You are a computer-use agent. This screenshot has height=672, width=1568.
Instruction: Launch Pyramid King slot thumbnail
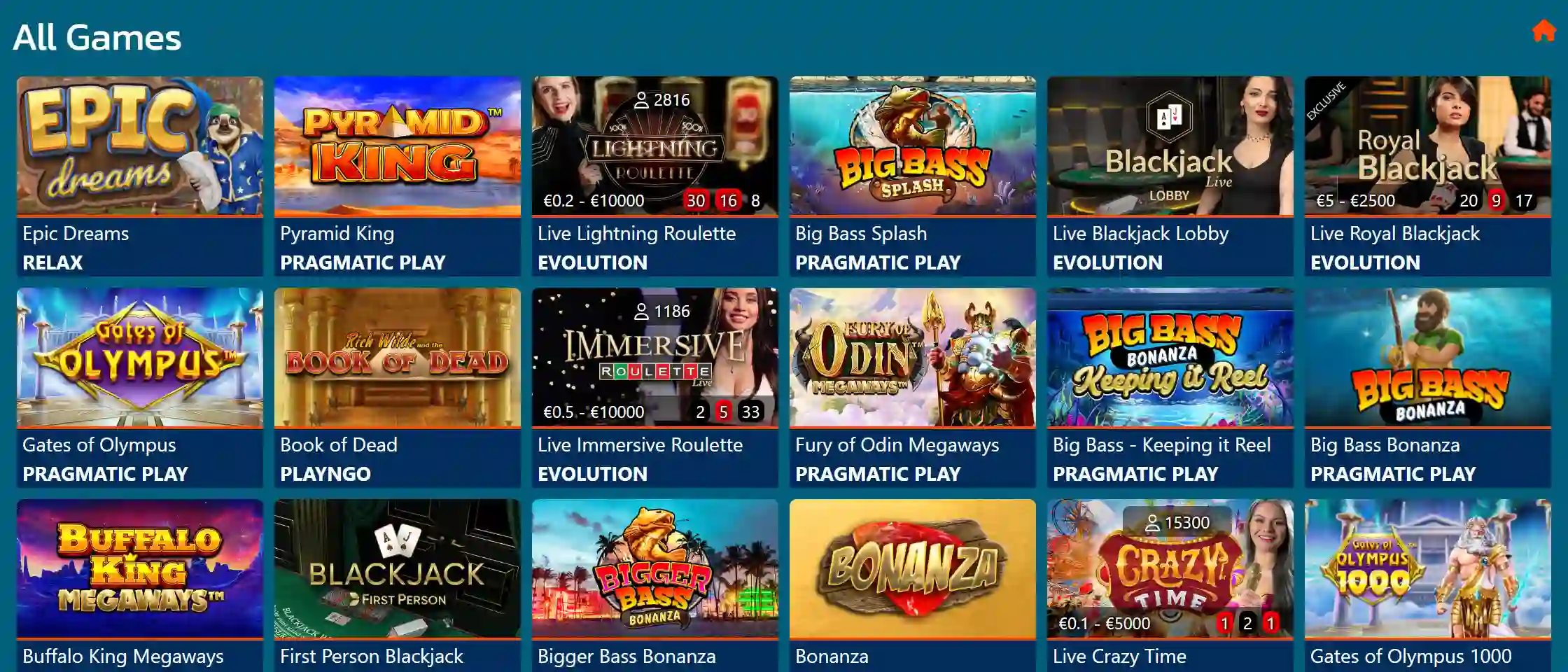(398, 146)
